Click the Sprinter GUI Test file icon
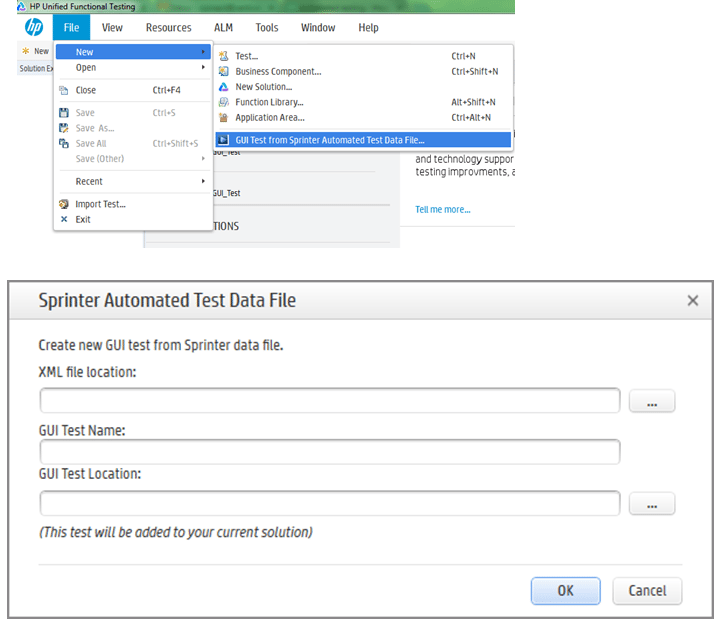Image resolution: width=724 pixels, height=630 pixels. click(x=223, y=140)
